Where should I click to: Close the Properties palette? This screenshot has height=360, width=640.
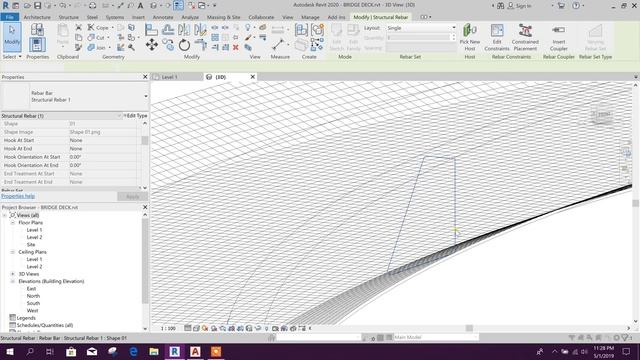tap(145, 77)
